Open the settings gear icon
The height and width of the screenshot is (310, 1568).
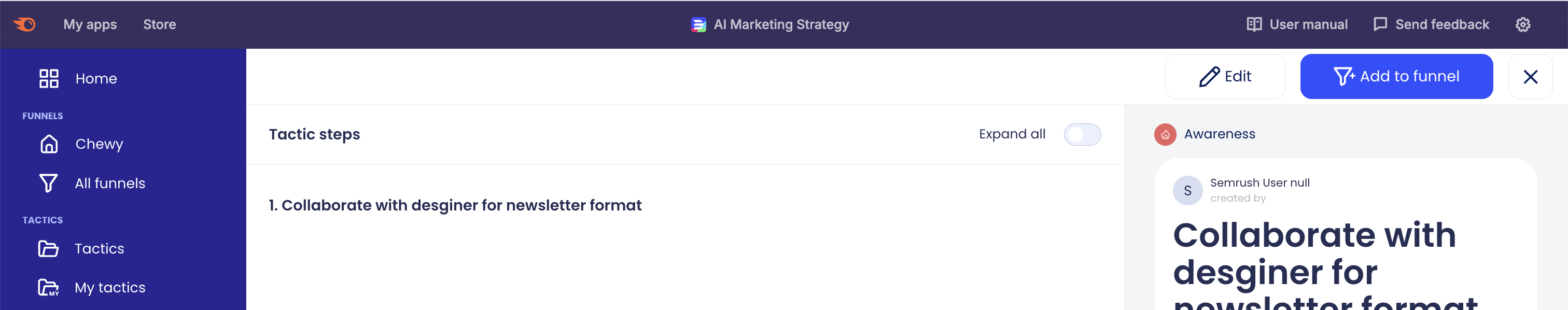pyautogui.click(x=1522, y=24)
